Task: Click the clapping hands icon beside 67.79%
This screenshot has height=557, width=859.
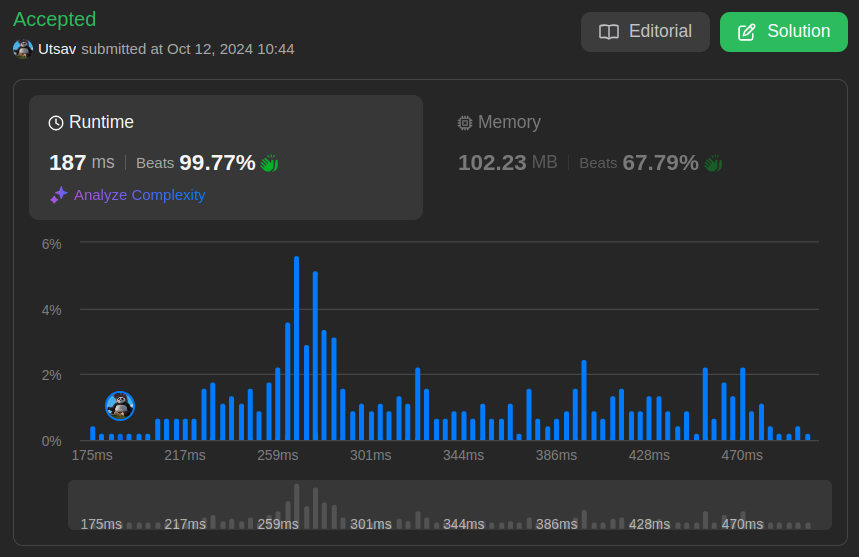Action: (712, 163)
